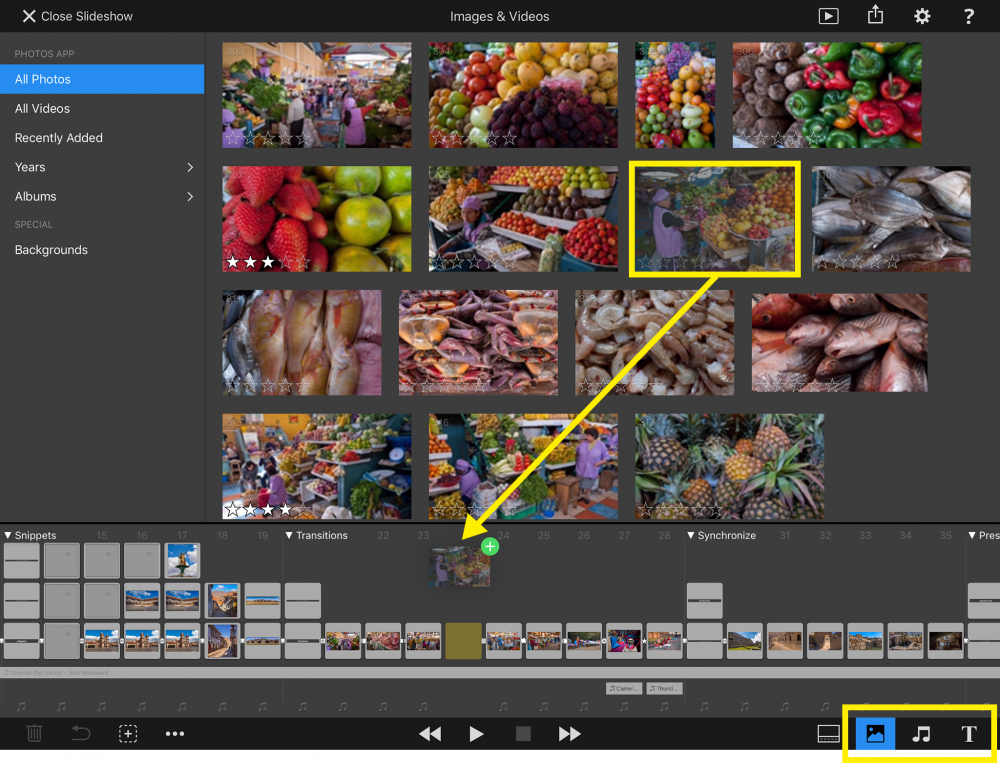The height and width of the screenshot is (763, 1000).
Task: Select the market aisle photo 316
Action: click(523, 466)
